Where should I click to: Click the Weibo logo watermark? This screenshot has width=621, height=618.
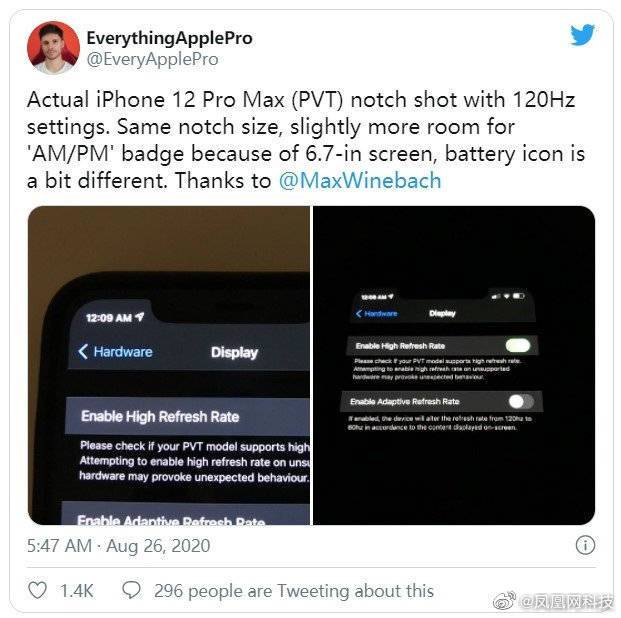504,601
